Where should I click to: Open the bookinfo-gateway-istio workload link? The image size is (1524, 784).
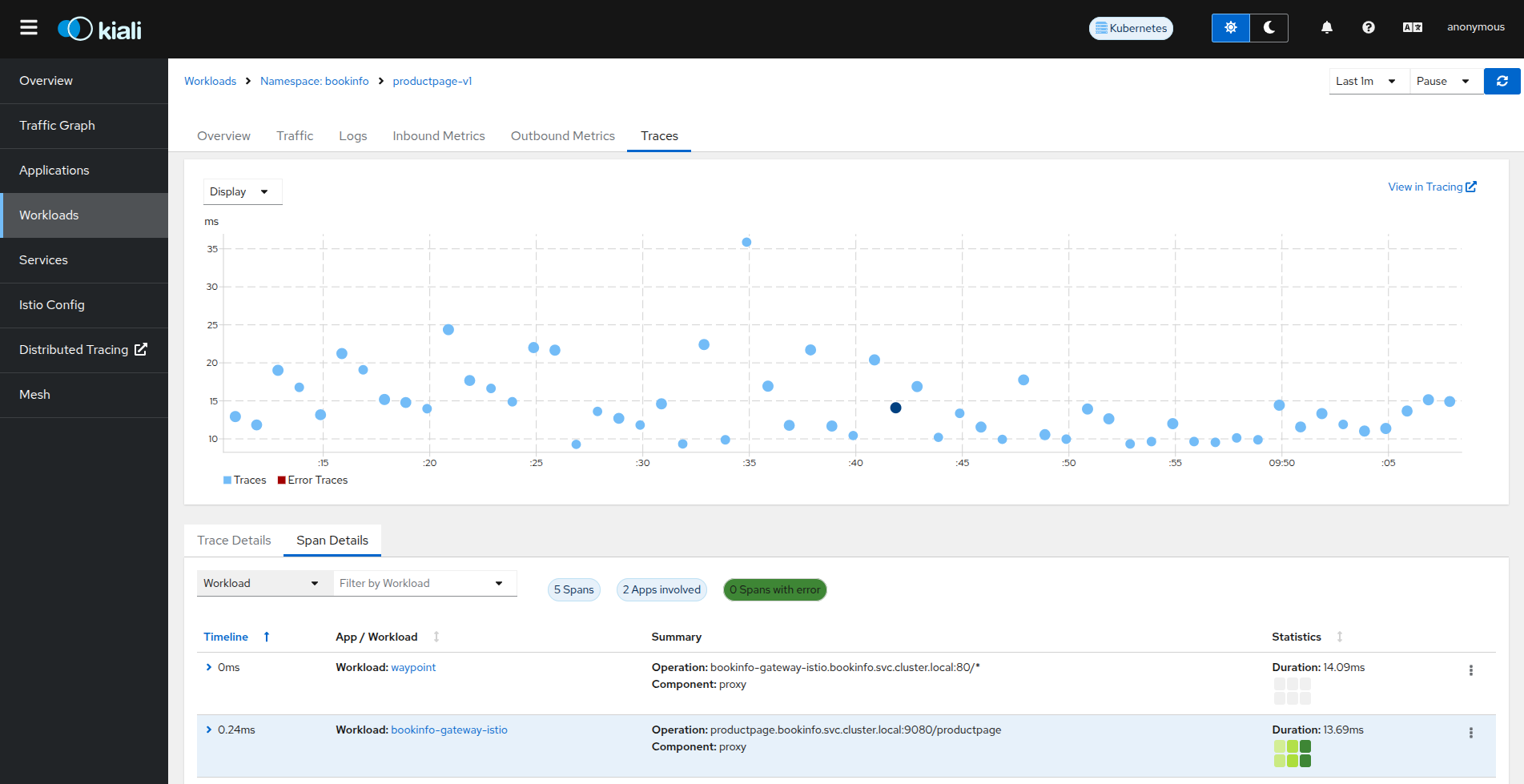[x=448, y=730]
